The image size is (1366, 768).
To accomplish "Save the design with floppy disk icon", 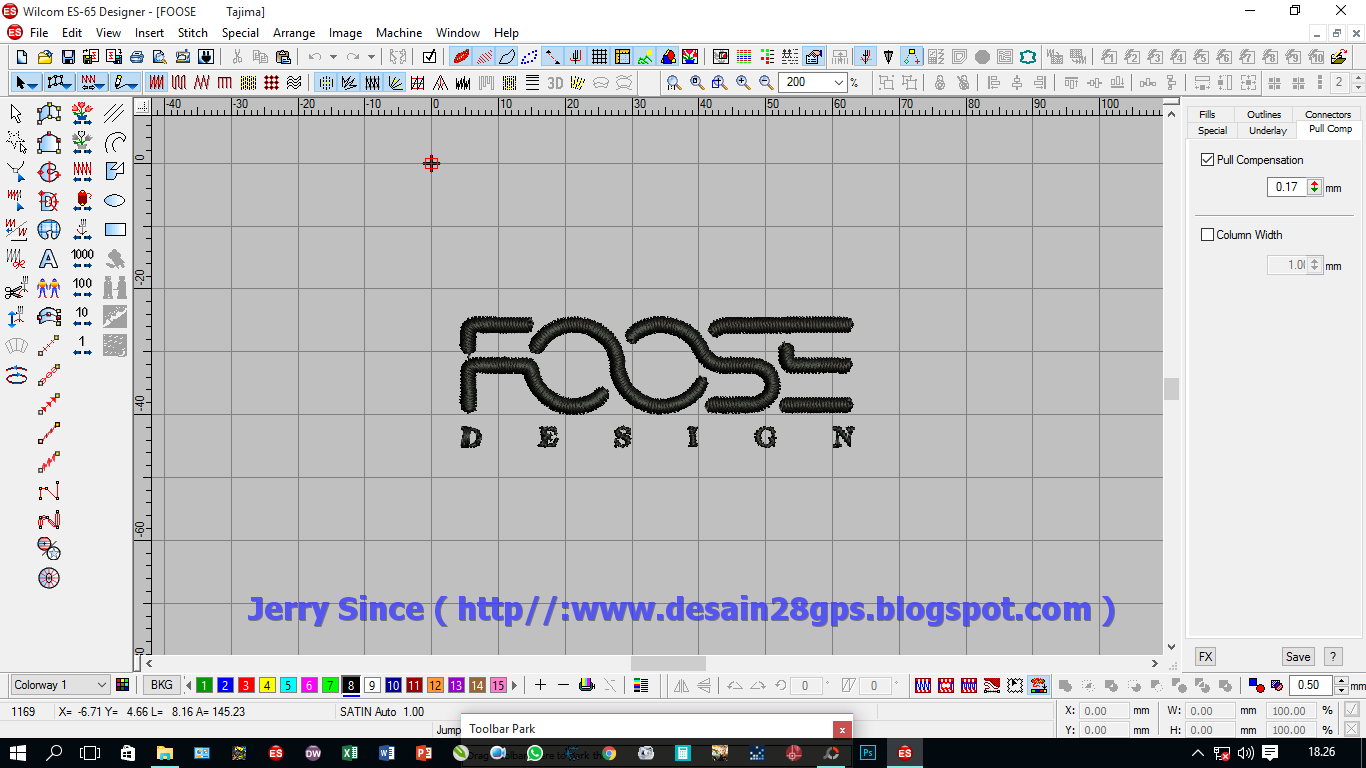I will (x=67, y=57).
